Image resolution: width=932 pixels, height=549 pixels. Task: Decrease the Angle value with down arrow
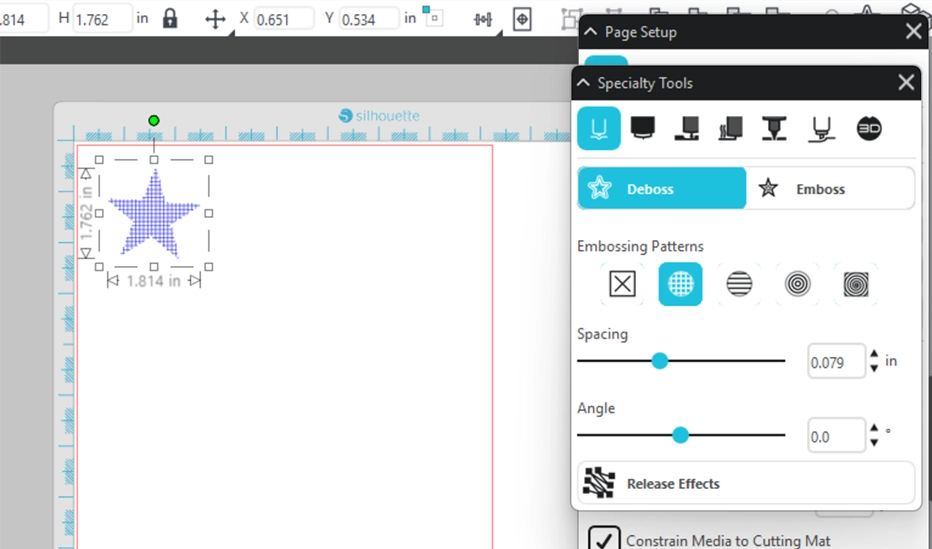875,443
